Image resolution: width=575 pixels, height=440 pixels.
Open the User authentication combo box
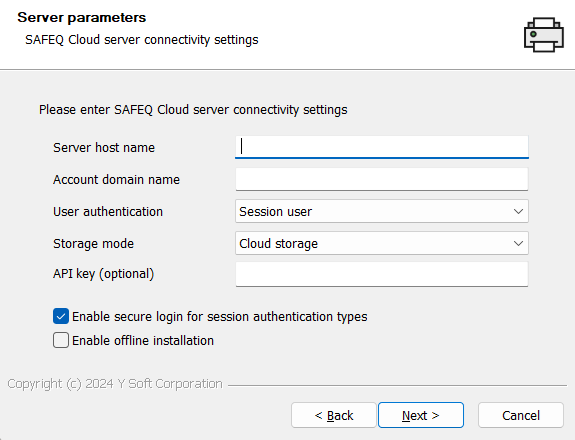pyautogui.click(x=382, y=211)
